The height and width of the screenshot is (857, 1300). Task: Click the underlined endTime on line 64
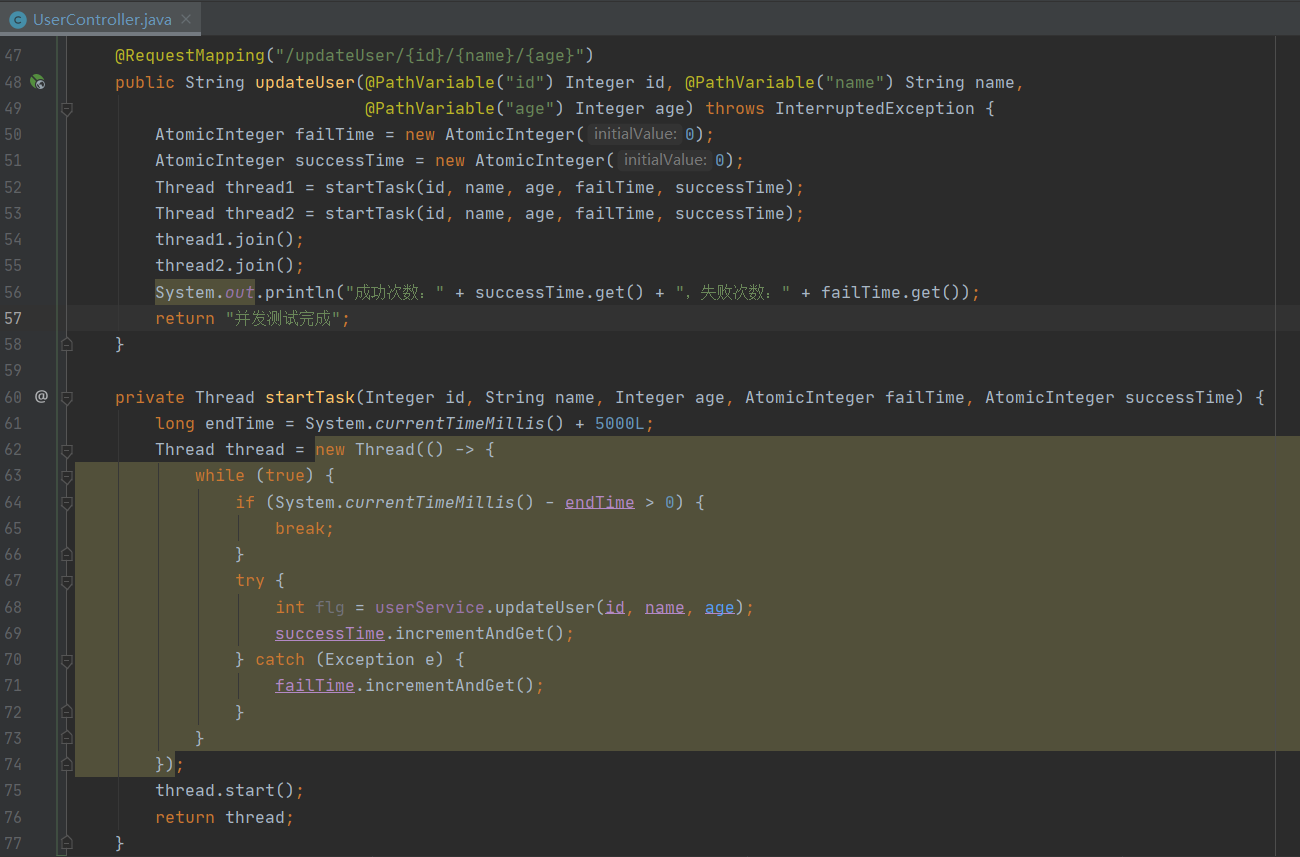click(x=600, y=502)
